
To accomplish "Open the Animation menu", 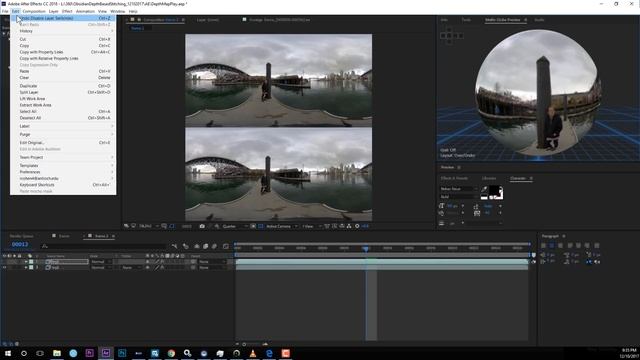I will tap(85, 11).
